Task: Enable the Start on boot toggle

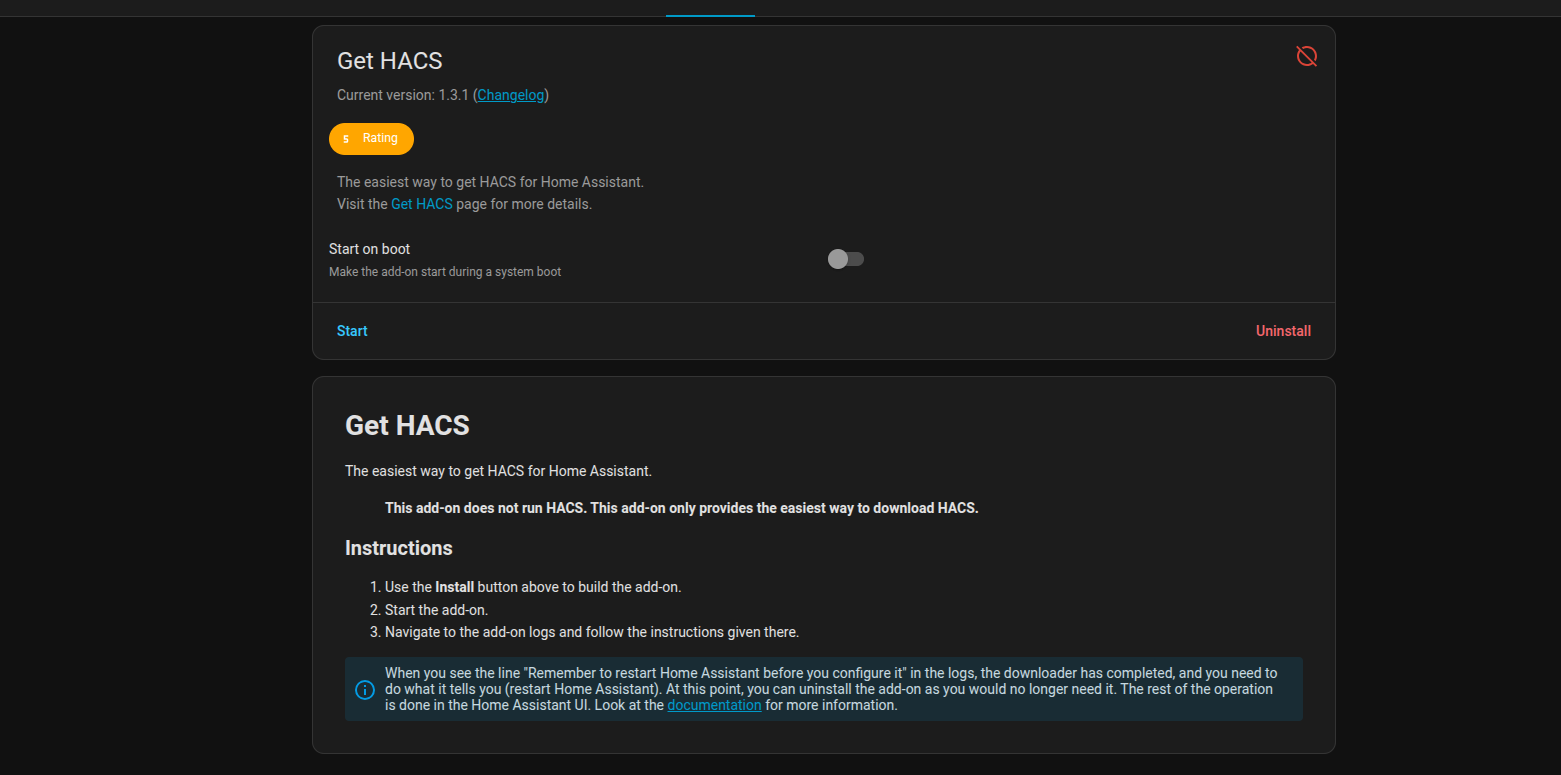Action: coord(845,259)
